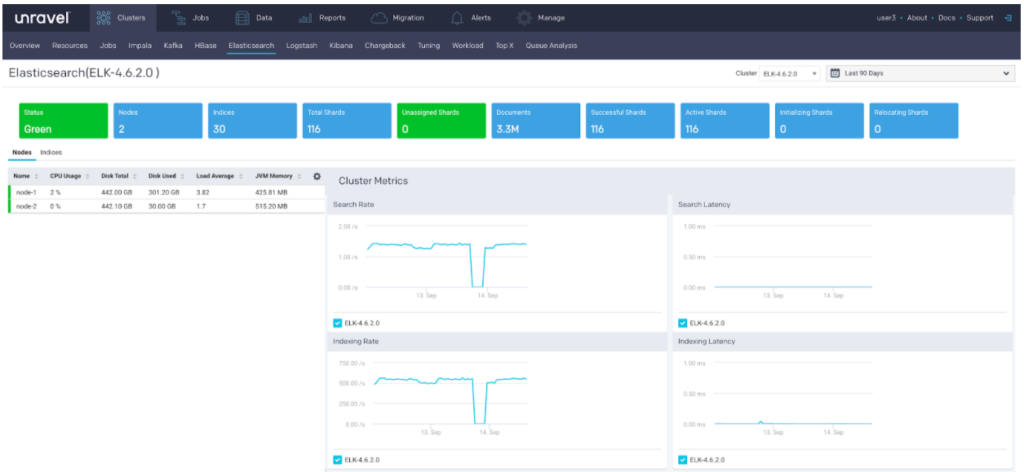1024x472 pixels.
Task: Uncheck ELK-4.6.2.0 under Indexing Rate chart
Action: click(x=337, y=460)
